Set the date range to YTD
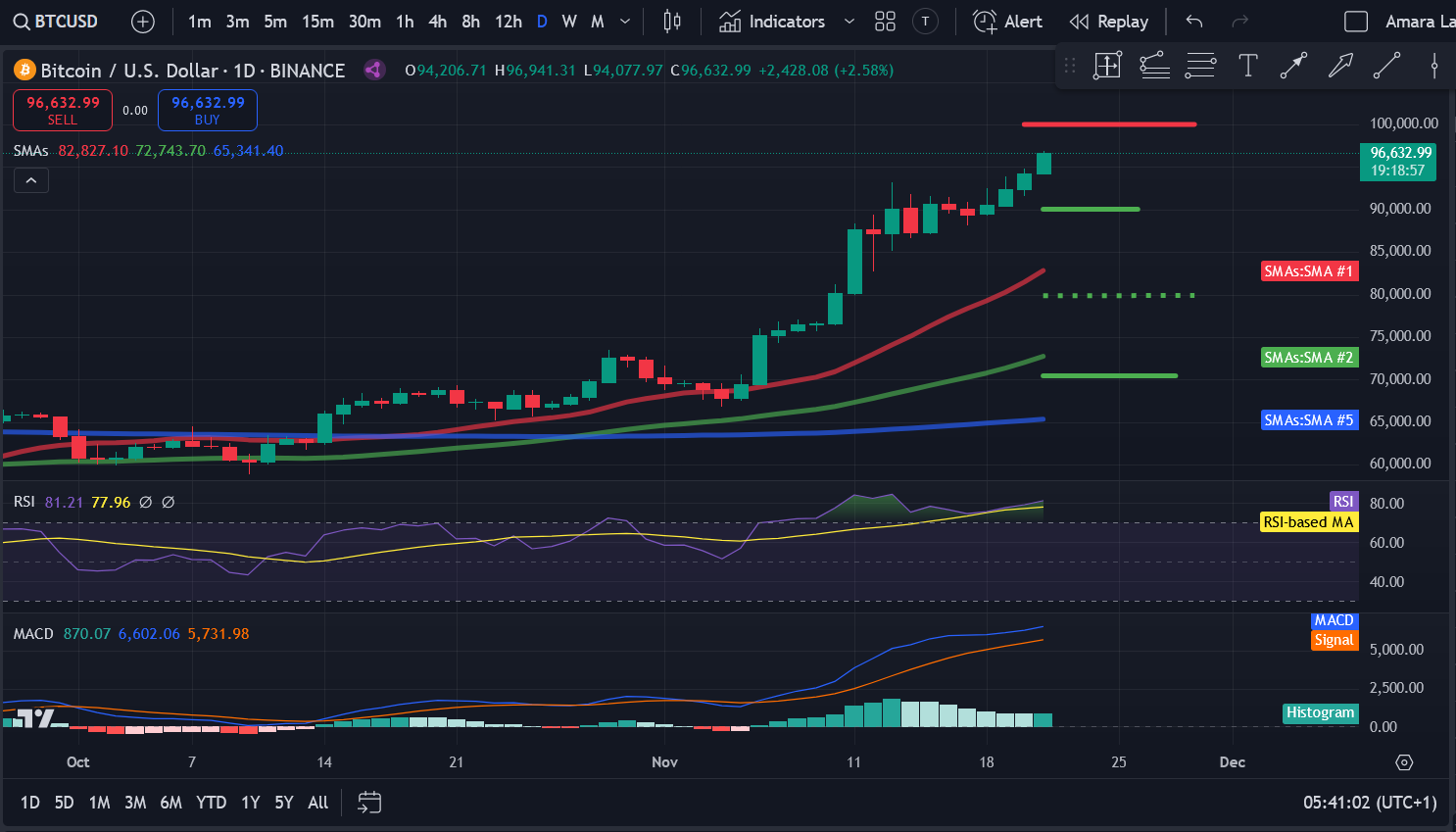 pos(211,803)
